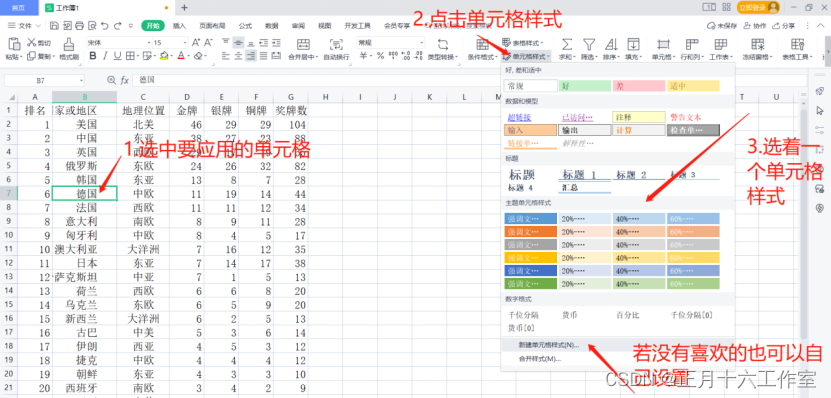The image size is (831, 398).
Task: Click the Share (分享) button
Action: pyautogui.click(x=784, y=25)
